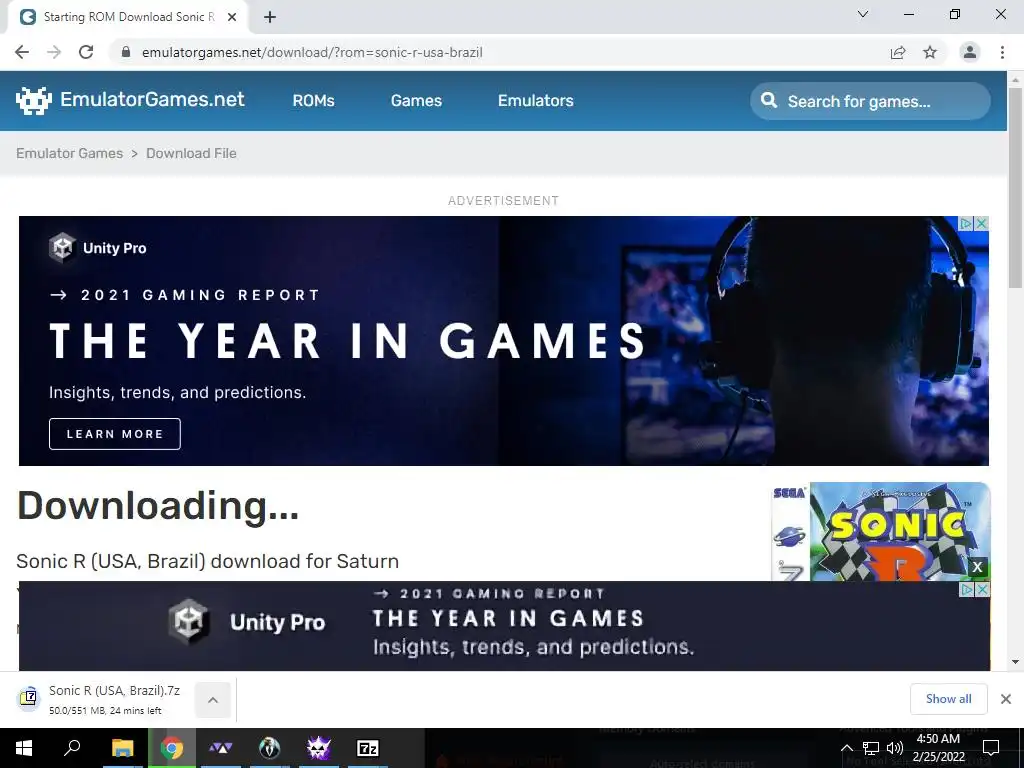Go back to previous page in Chrome
Screen dimensions: 1024x768
[22, 52]
